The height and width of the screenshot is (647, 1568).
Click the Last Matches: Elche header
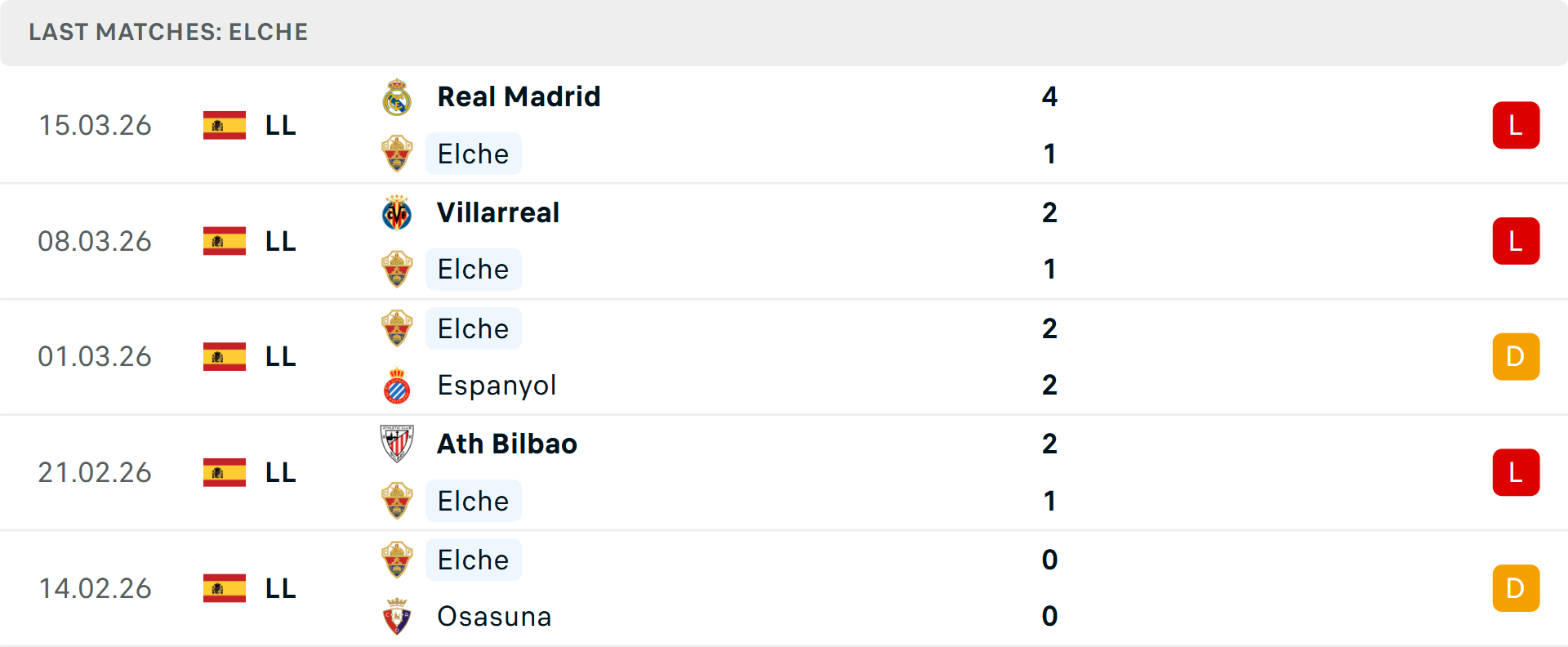tap(168, 32)
